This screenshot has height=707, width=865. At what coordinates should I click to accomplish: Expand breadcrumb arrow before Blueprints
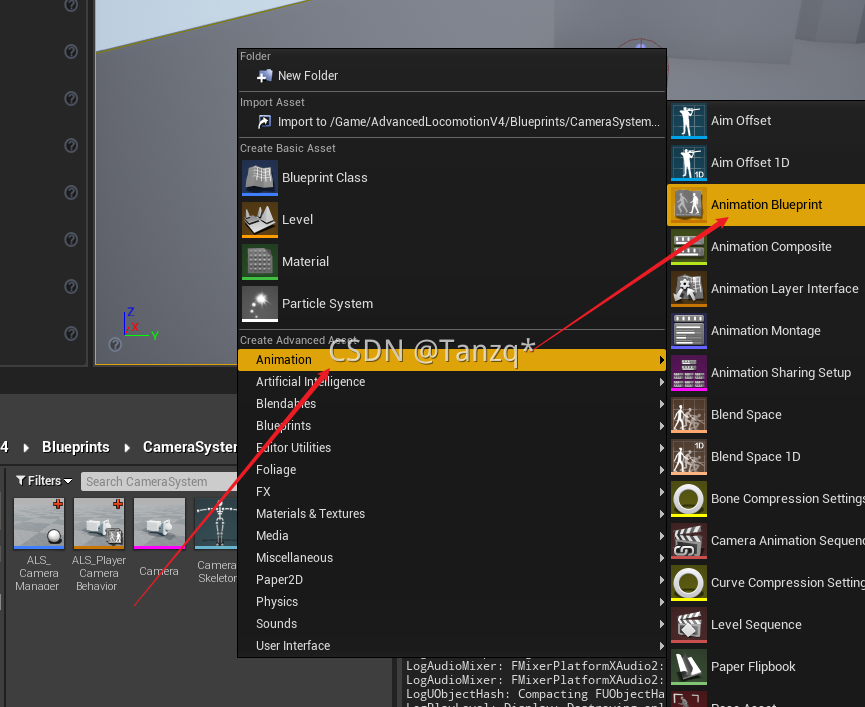click(26, 448)
